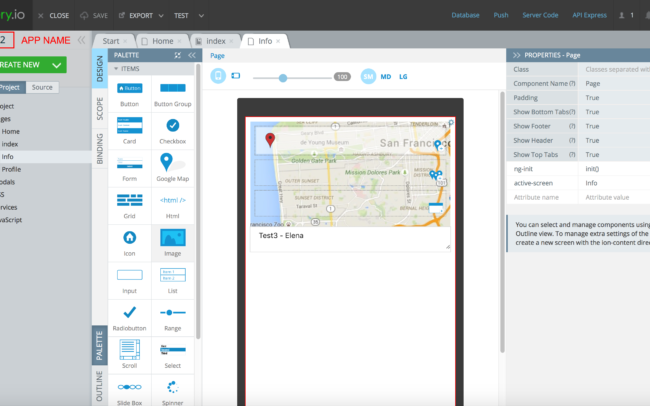Choose the Checkbox palette component
The width and height of the screenshot is (650, 406).
click(x=172, y=131)
